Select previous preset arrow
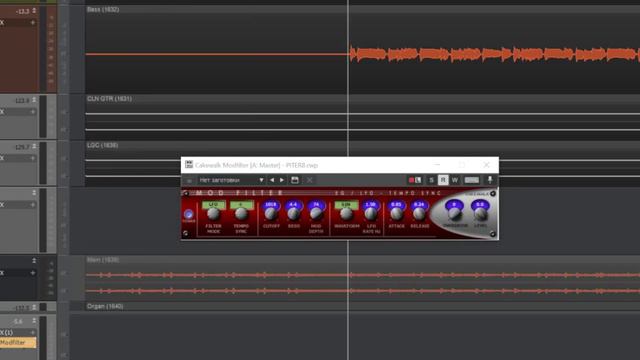 (x=272, y=180)
